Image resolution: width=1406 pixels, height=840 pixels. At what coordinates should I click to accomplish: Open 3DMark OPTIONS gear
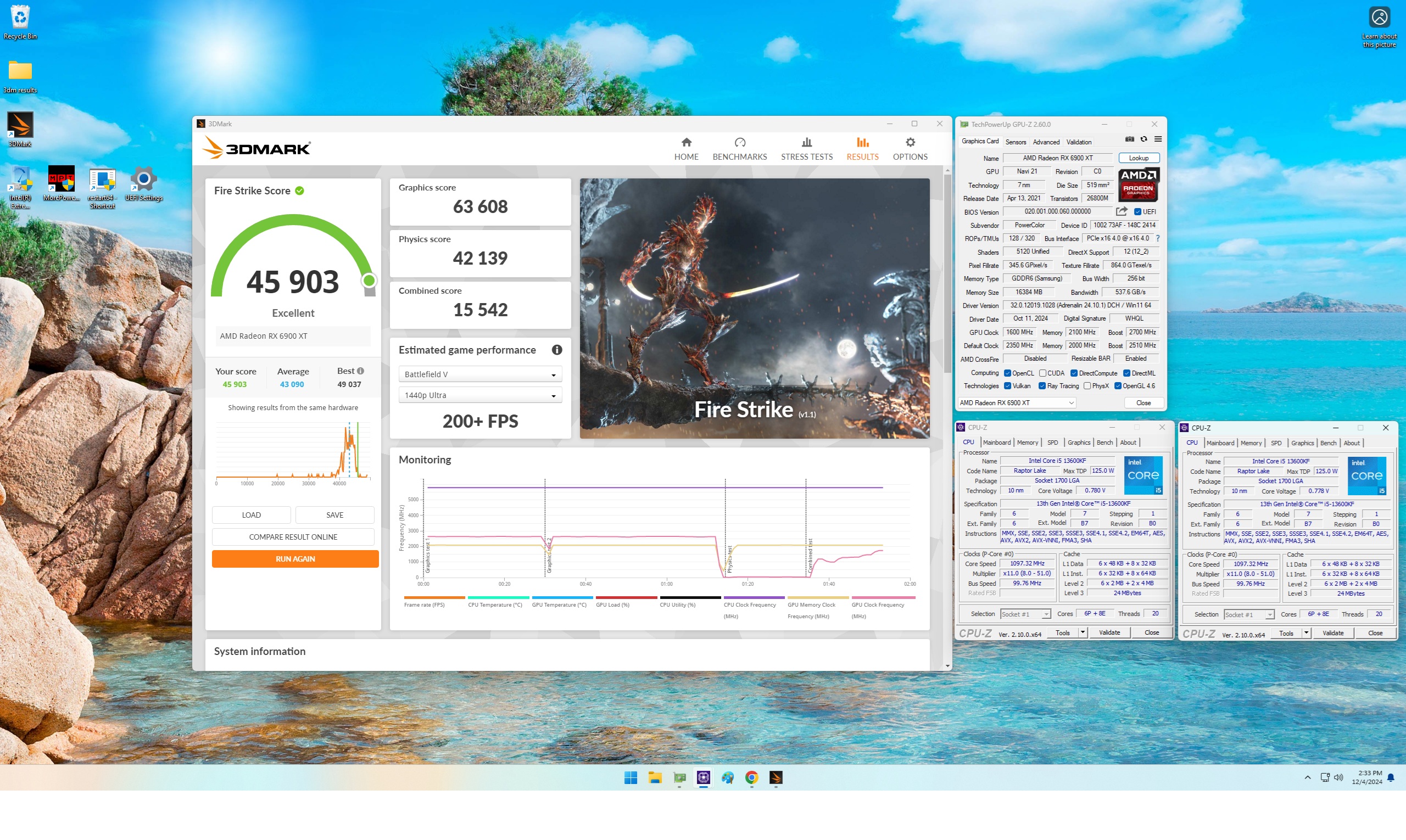coord(910,149)
